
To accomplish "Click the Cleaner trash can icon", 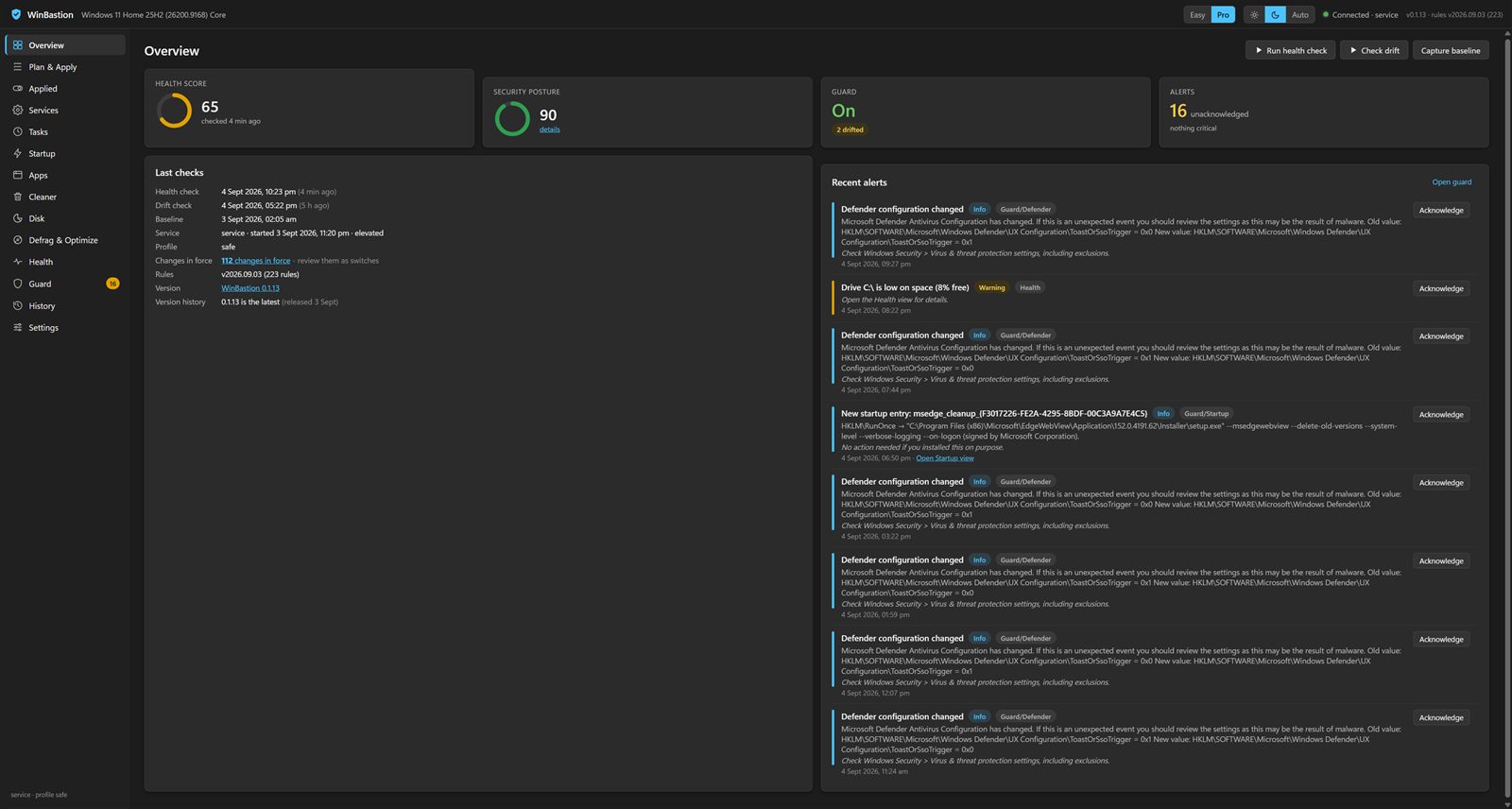I will click(18, 197).
